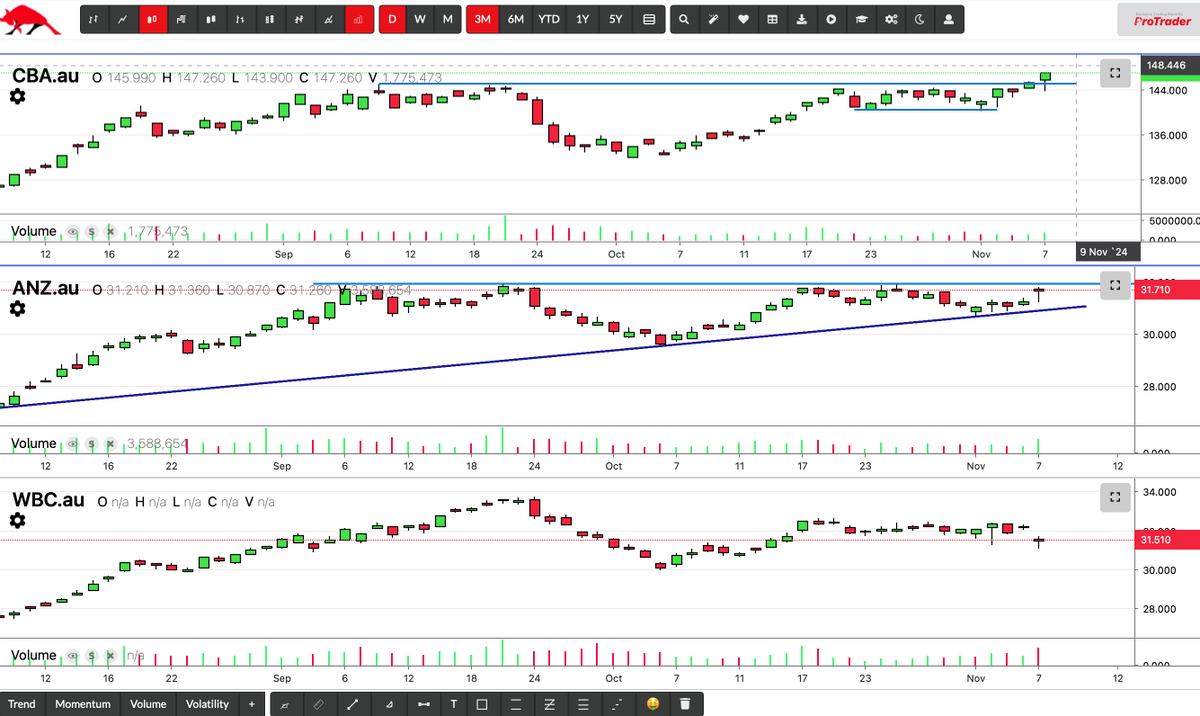Select the D daily interval
This screenshot has width=1200, height=716.
(391, 19)
